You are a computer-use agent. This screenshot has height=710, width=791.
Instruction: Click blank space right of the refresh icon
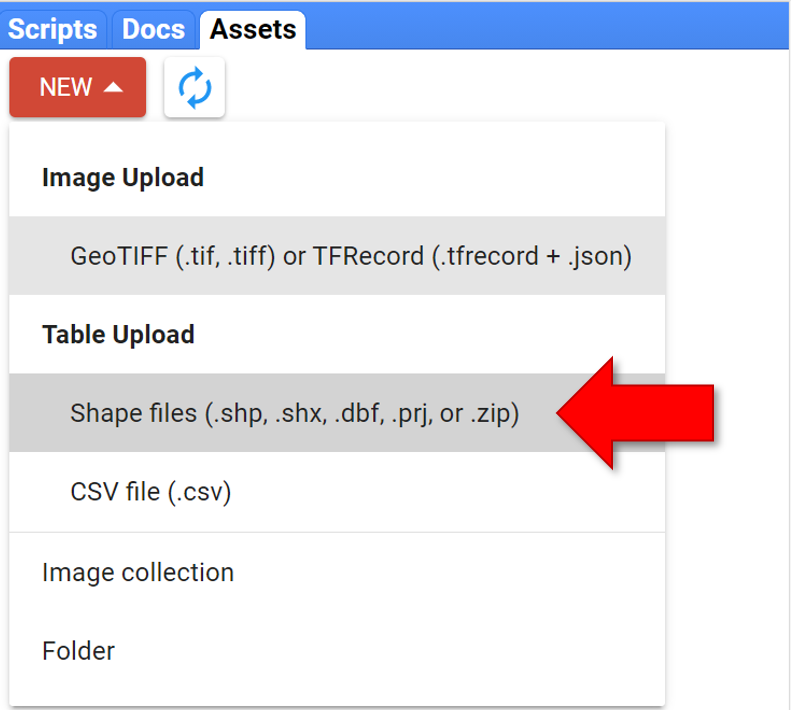pos(450,88)
